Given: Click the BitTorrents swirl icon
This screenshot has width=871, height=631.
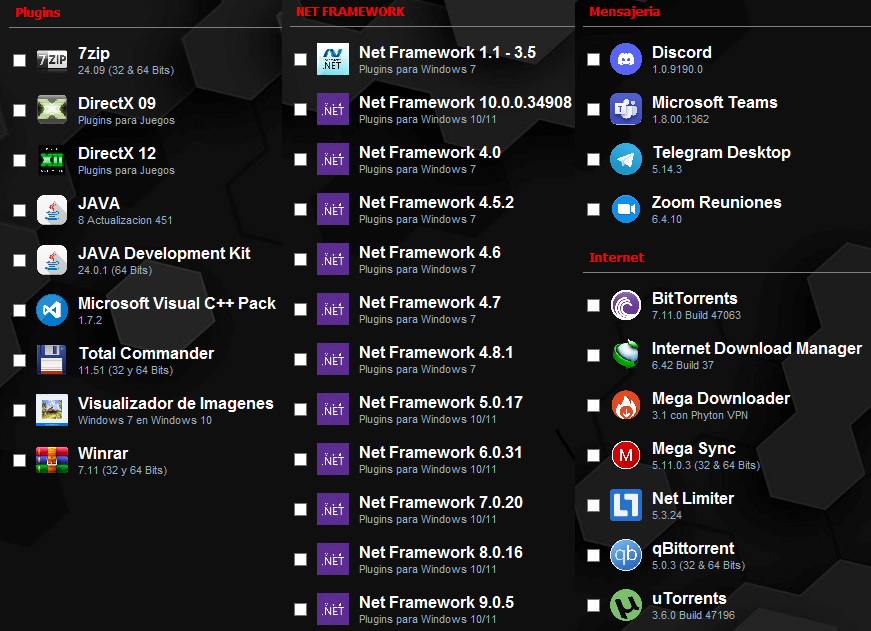Looking at the screenshot, I should [x=625, y=305].
